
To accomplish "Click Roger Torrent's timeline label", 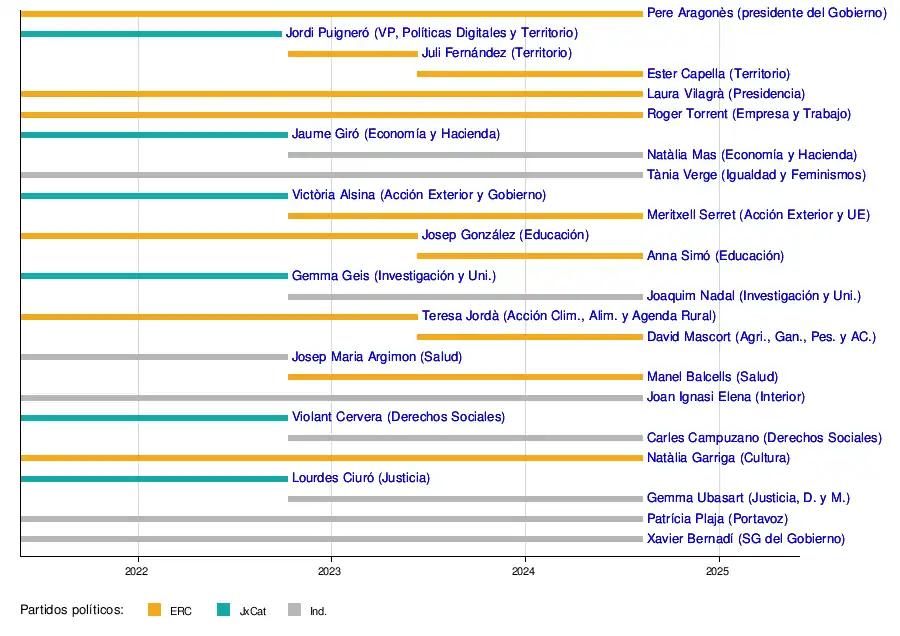I will [x=749, y=114].
